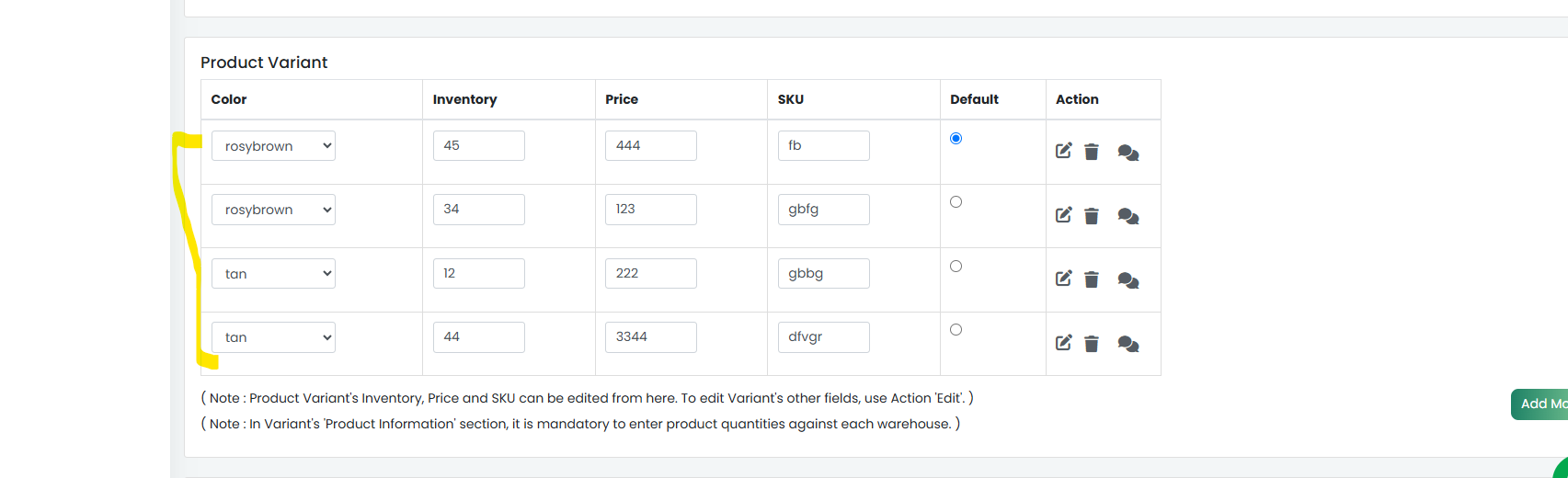Viewport: 1568px width, 478px height.
Task: Focus the price field showing 3344
Action: (x=651, y=337)
